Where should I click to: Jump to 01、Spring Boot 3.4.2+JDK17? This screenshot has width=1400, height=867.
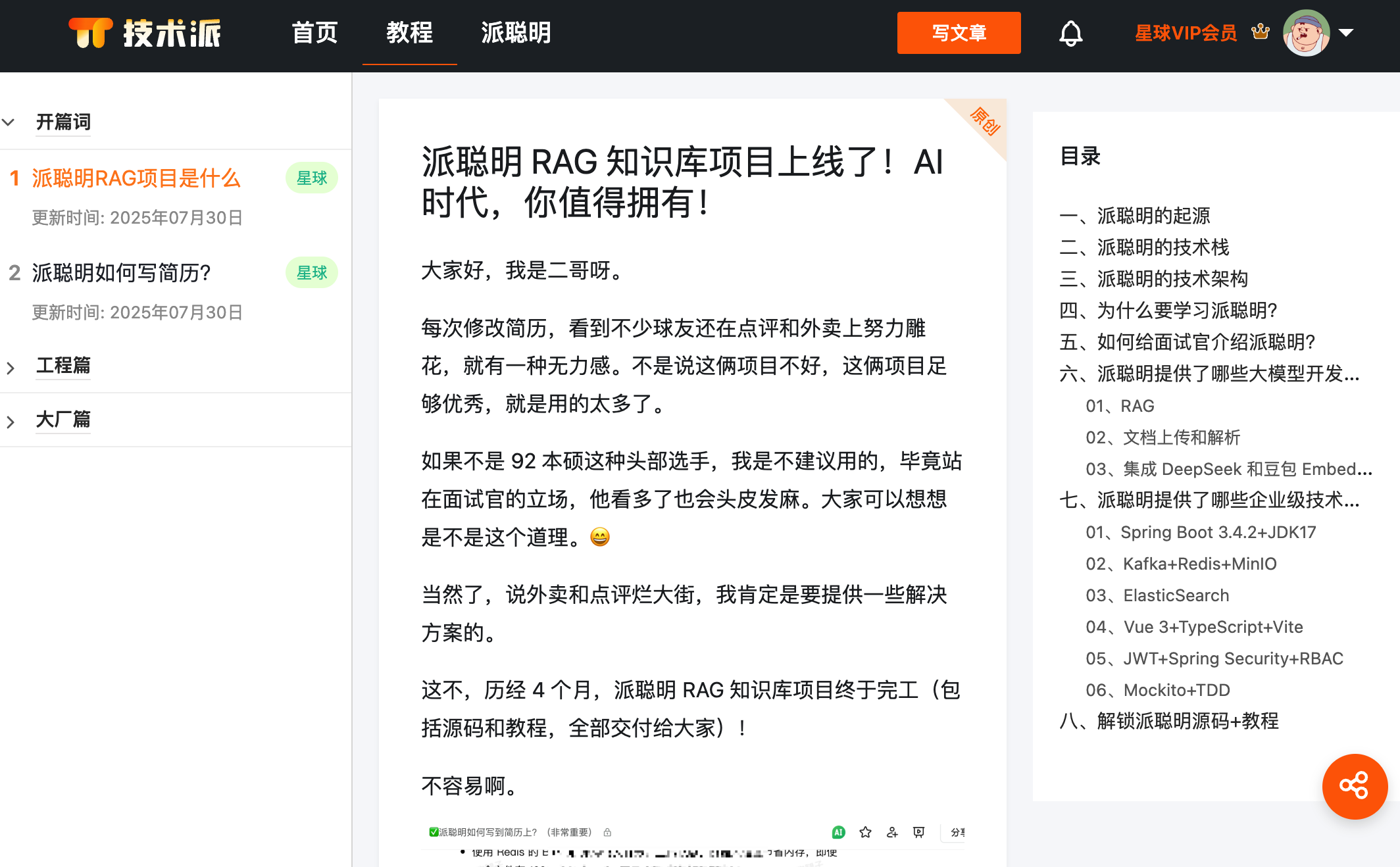coord(1201,532)
